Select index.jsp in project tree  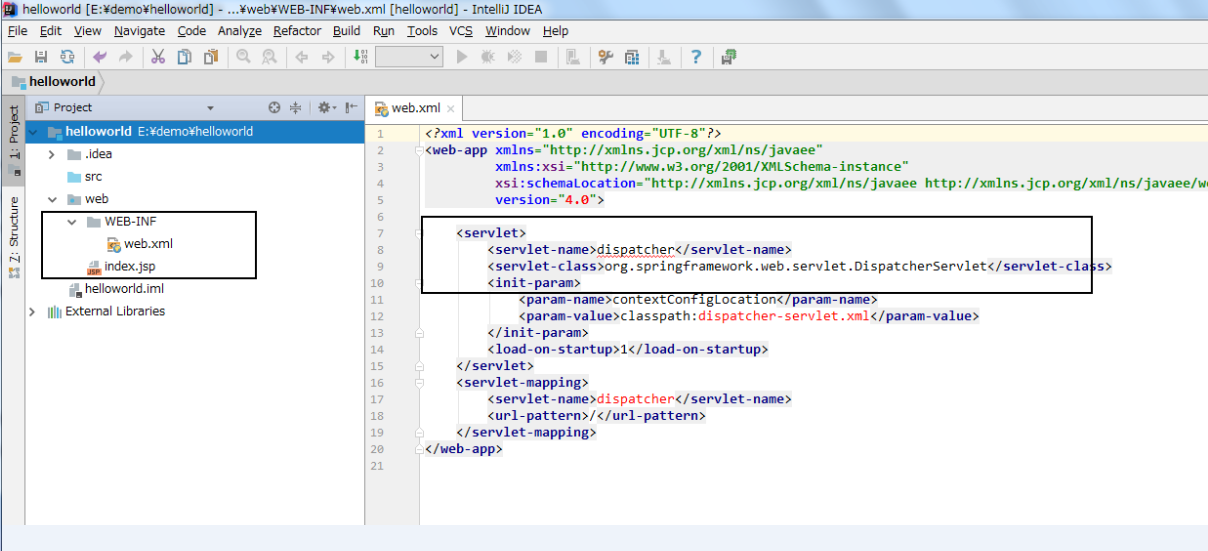coord(121,267)
